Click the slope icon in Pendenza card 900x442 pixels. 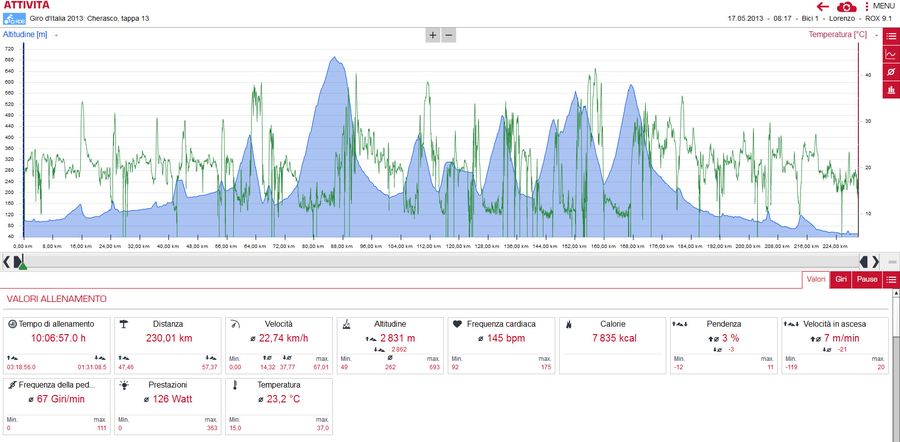(x=680, y=324)
